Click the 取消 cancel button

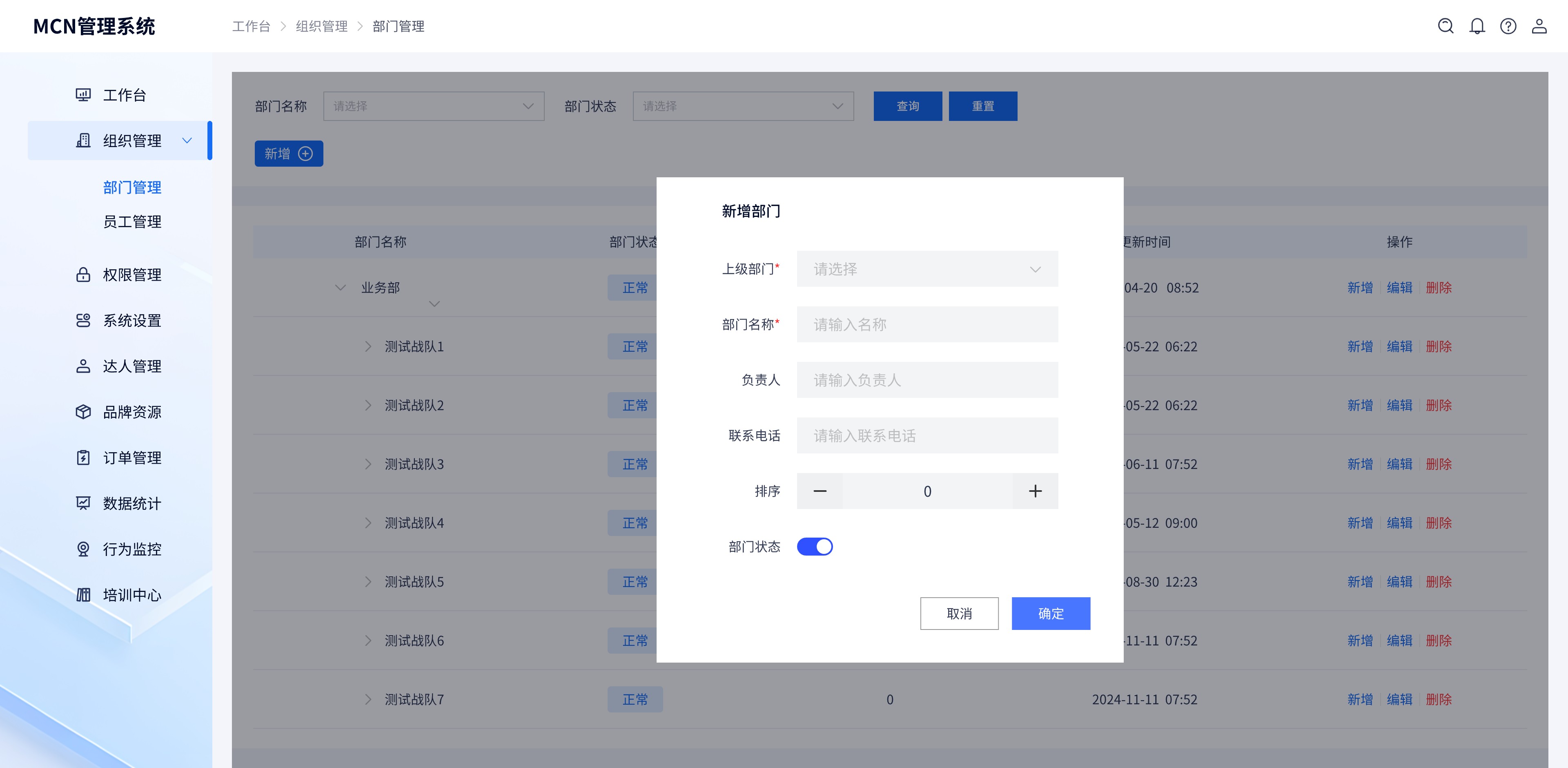[959, 613]
